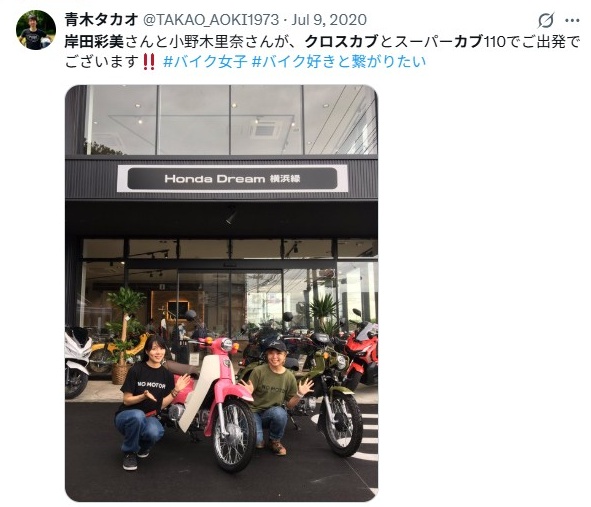Click the bolded name 岸田彩美 in tweet
591x507 pixels.
[x=94, y=41]
